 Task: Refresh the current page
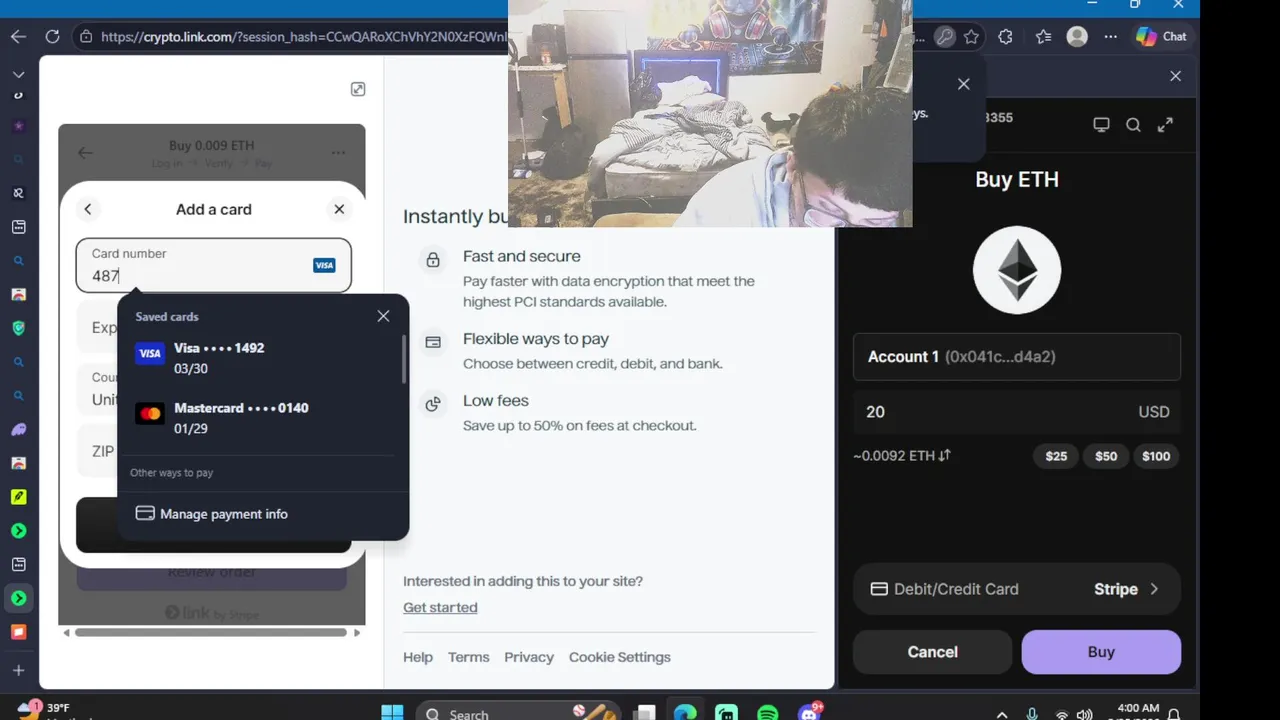52,37
